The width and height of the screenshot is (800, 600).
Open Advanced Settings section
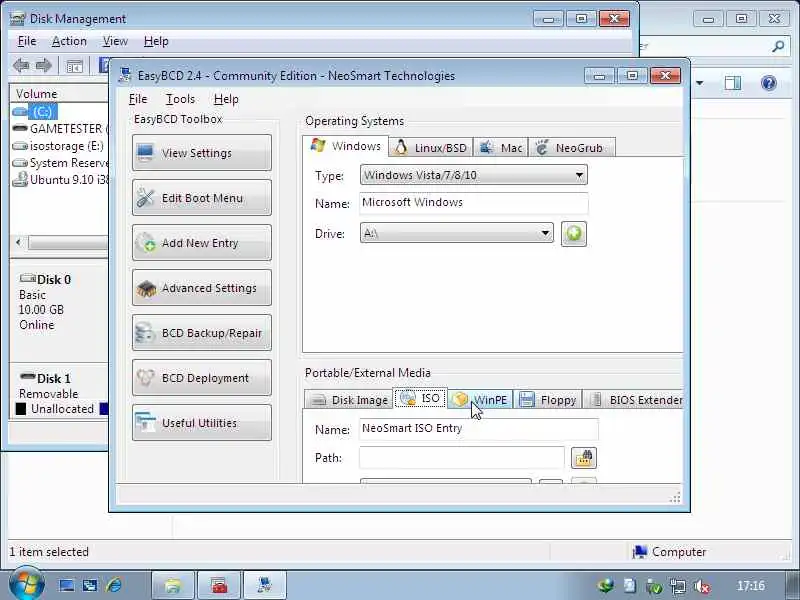[x=202, y=288]
